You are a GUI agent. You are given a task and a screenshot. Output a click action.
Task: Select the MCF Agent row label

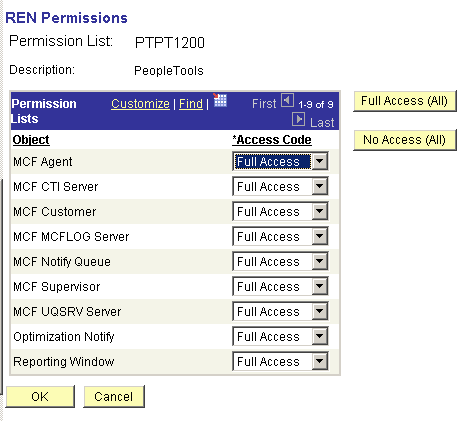tap(43, 162)
